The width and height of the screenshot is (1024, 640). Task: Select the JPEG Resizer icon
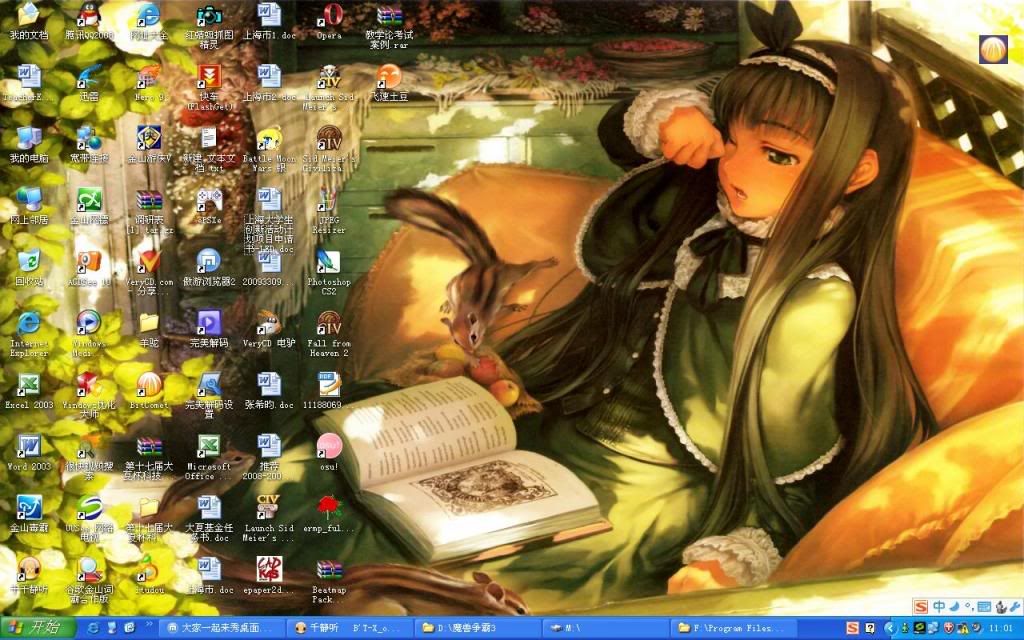point(329,200)
